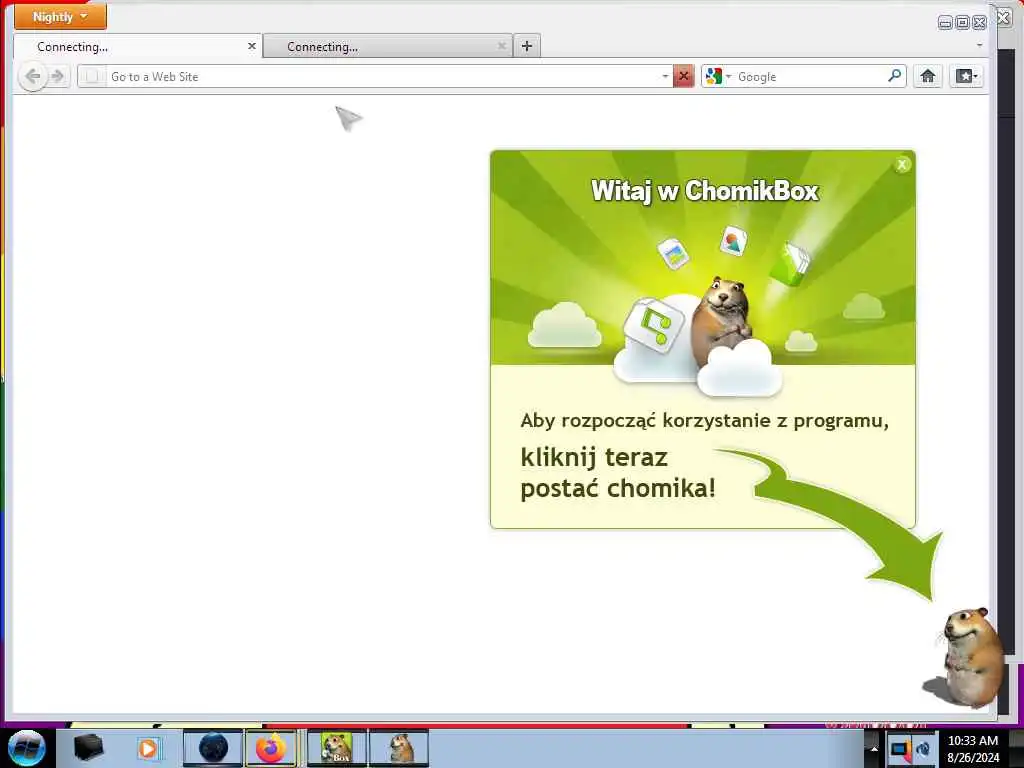
Task: Close the second Connecting tab
Action: point(502,46)
